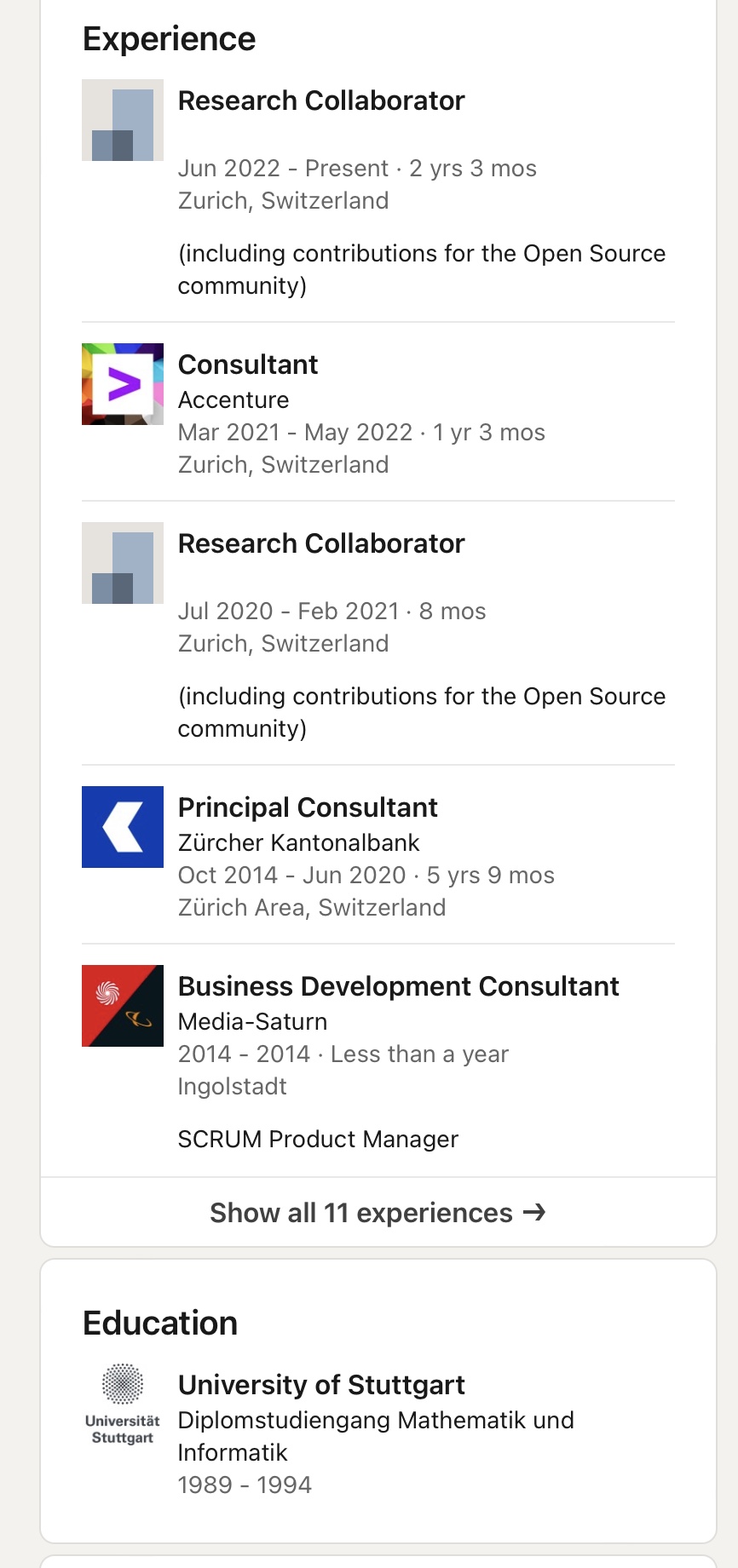Image resolution: width=738 pixels, height=1568 pixels.
Task: Select the Diplomstudiengang Mathematik und Informatik text
Action: pos(376,1436)
